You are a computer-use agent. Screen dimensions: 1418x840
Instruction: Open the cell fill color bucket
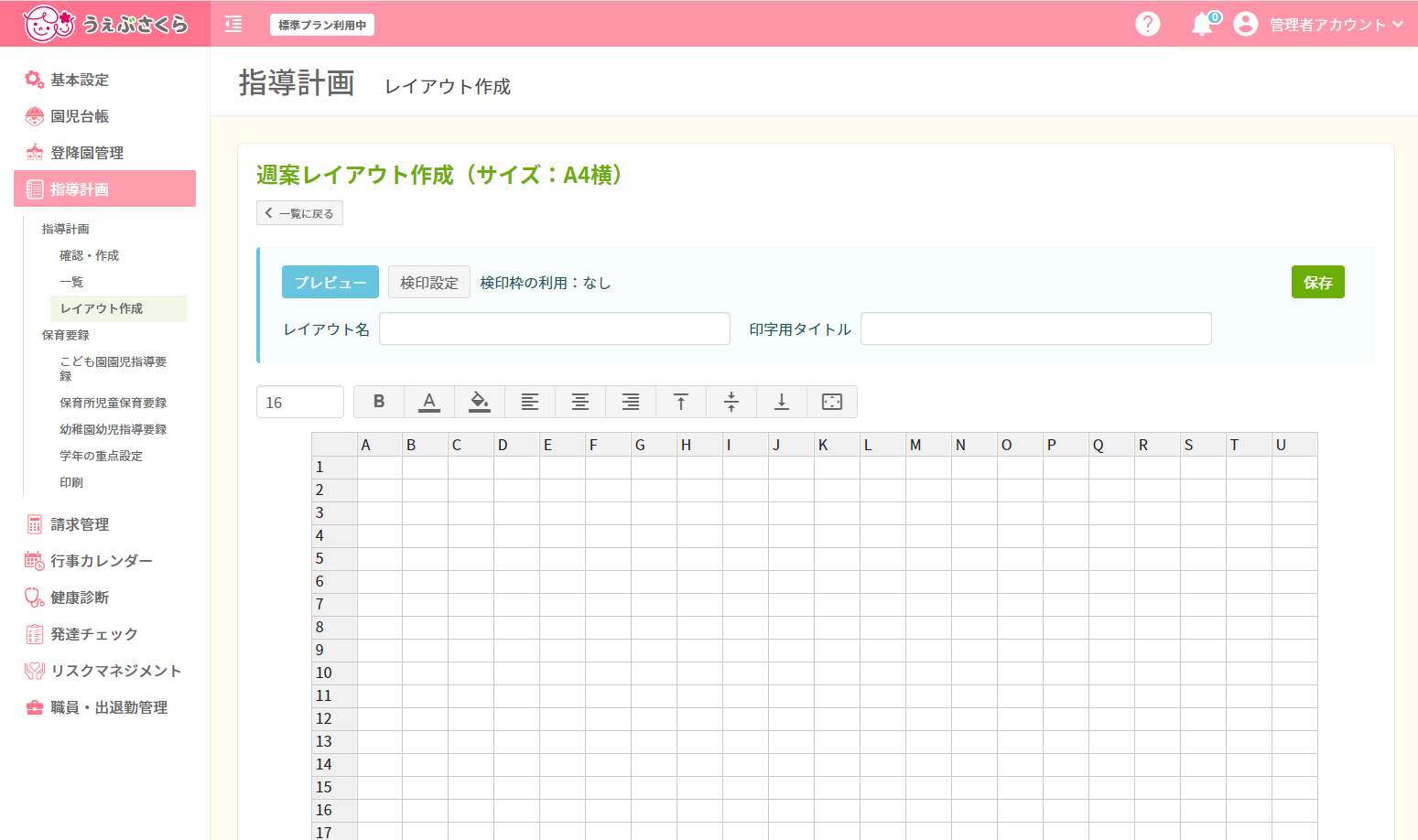click(x=480, y=402)
